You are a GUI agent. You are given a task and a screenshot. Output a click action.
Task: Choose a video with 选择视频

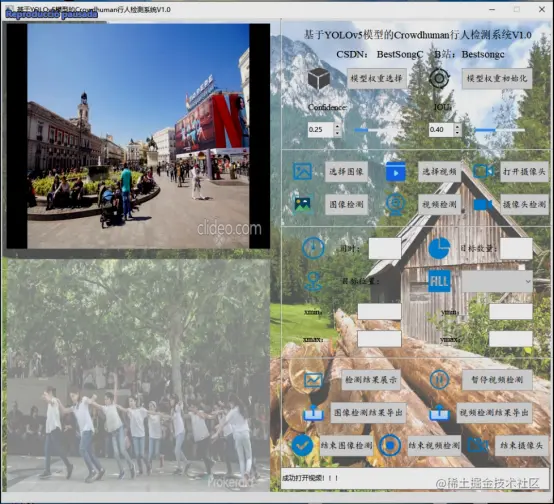click(x=439, y=172)
